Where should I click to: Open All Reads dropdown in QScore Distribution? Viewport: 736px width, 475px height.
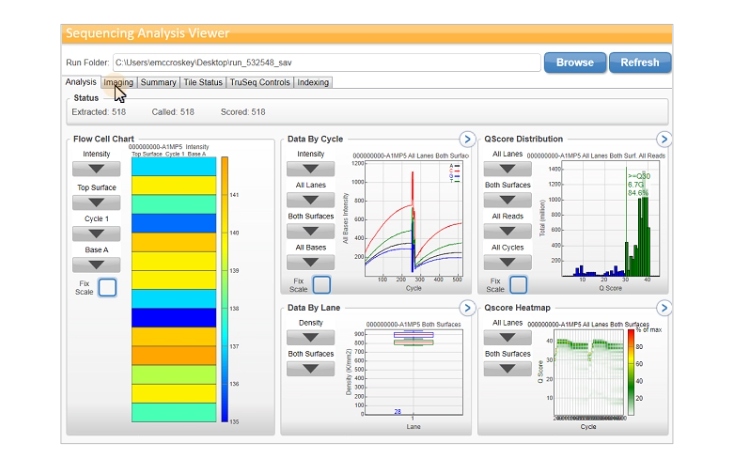pos(508,231)
